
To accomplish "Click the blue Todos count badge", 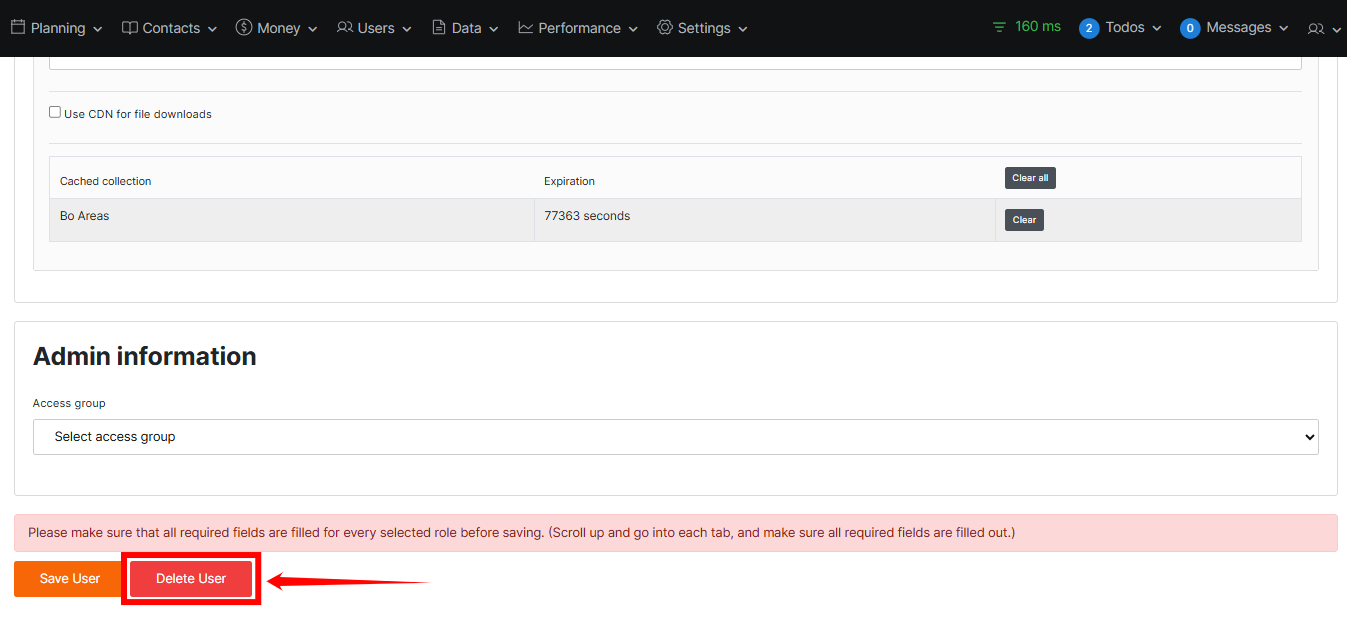I will coord(1089,28).
